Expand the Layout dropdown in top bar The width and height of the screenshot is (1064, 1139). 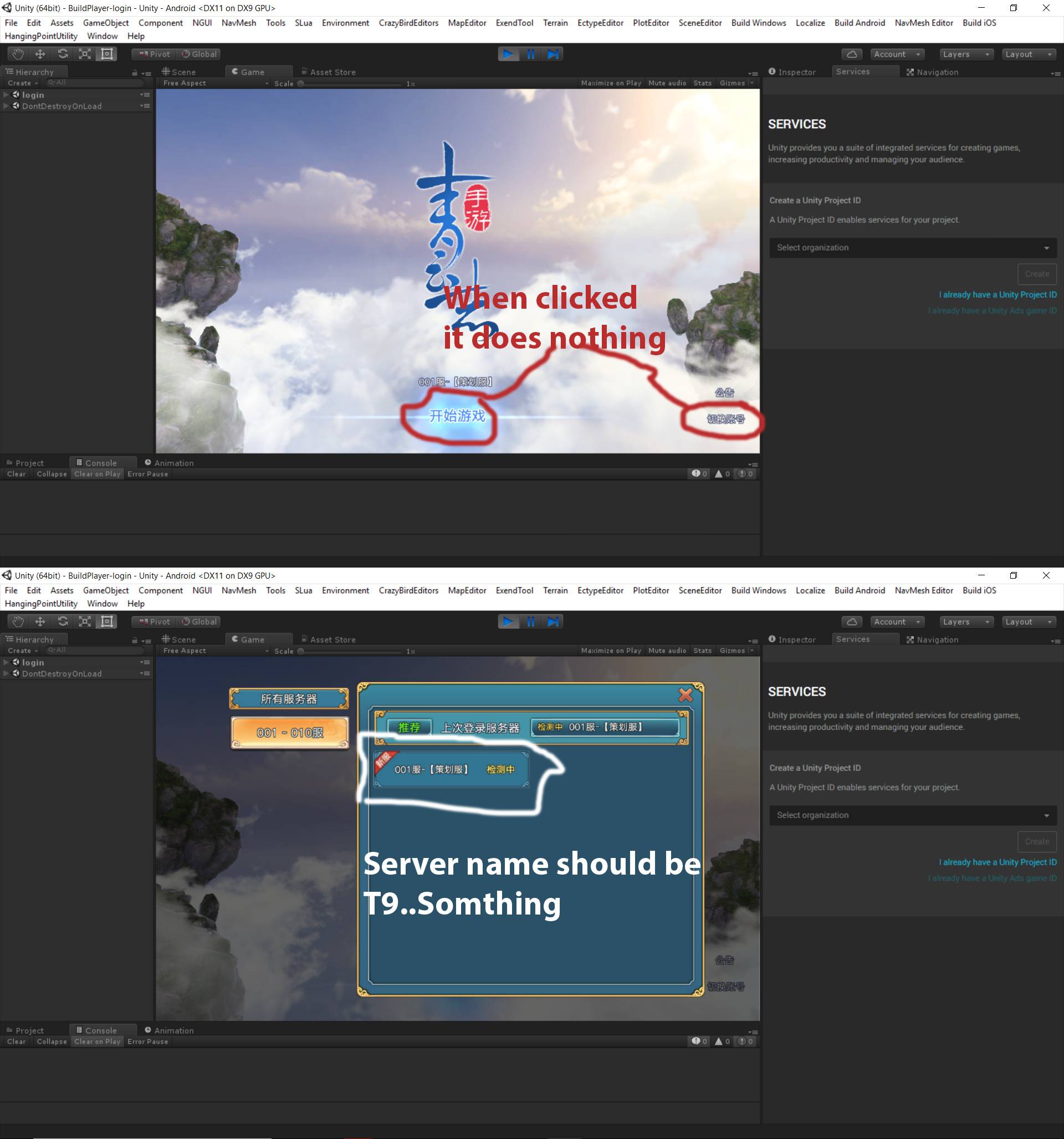point(1025,54)
